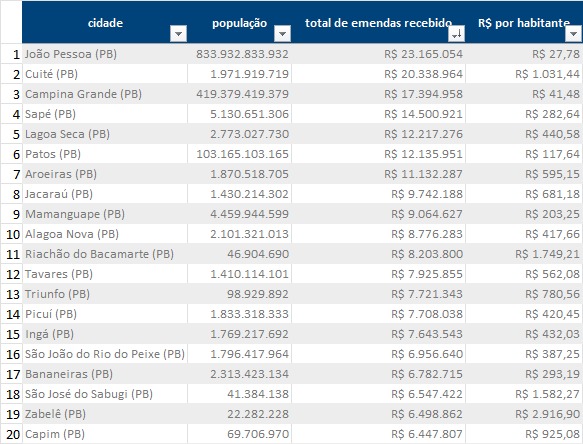This screenshot has width=583, height=444.
Task: Select row number 3 header
Action: tap(12, 94)
